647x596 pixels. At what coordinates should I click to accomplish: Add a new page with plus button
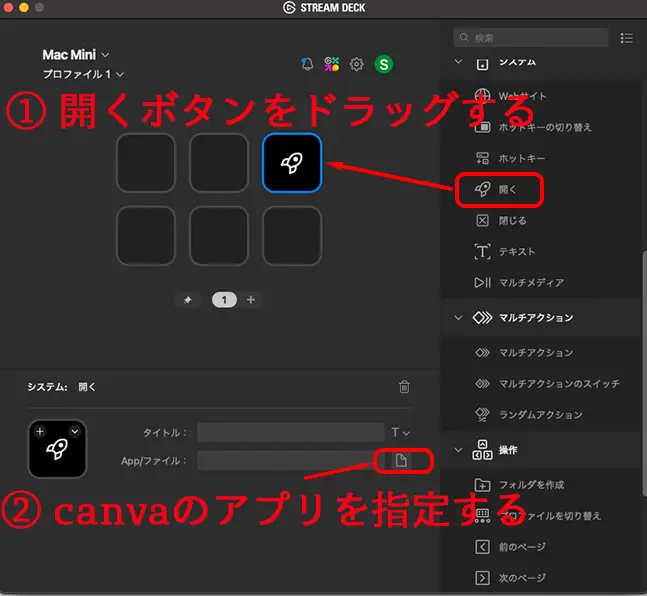pyautogui.click(x=251, y=300)
